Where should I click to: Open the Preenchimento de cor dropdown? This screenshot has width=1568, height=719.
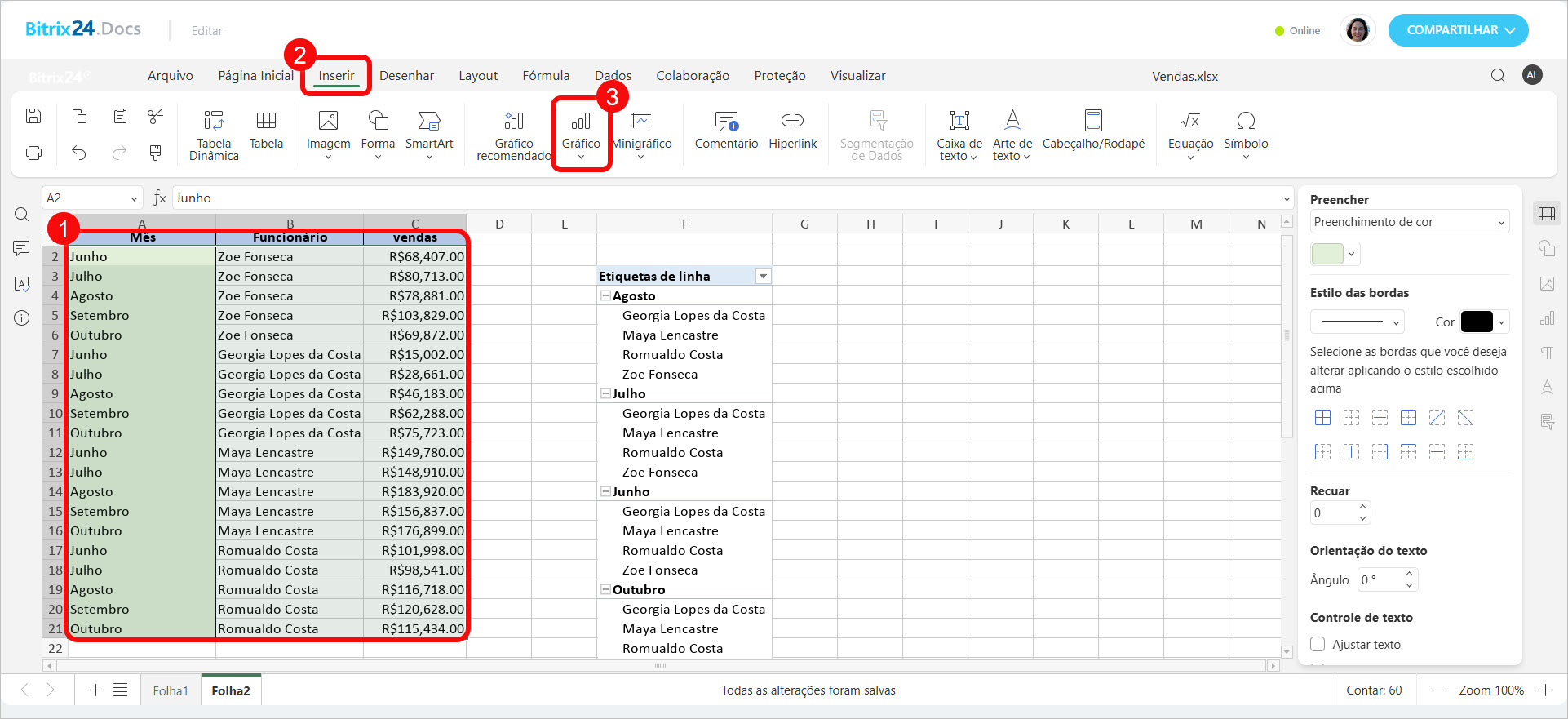click(x=1409, y=222)
